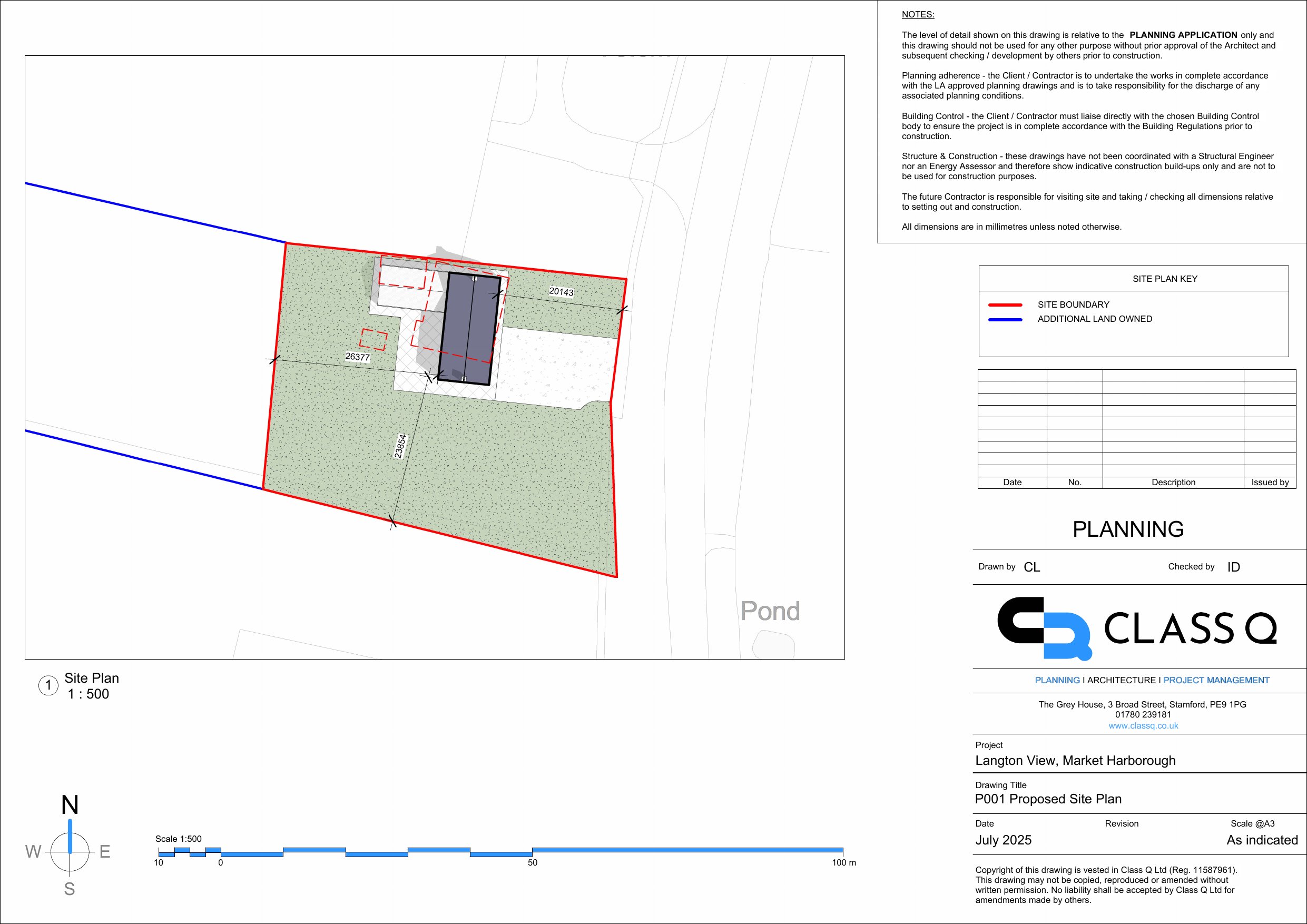This screenshot has width=1307, height=924.
Task: Click the red site boundary key line
Action: pos(1005,305)
